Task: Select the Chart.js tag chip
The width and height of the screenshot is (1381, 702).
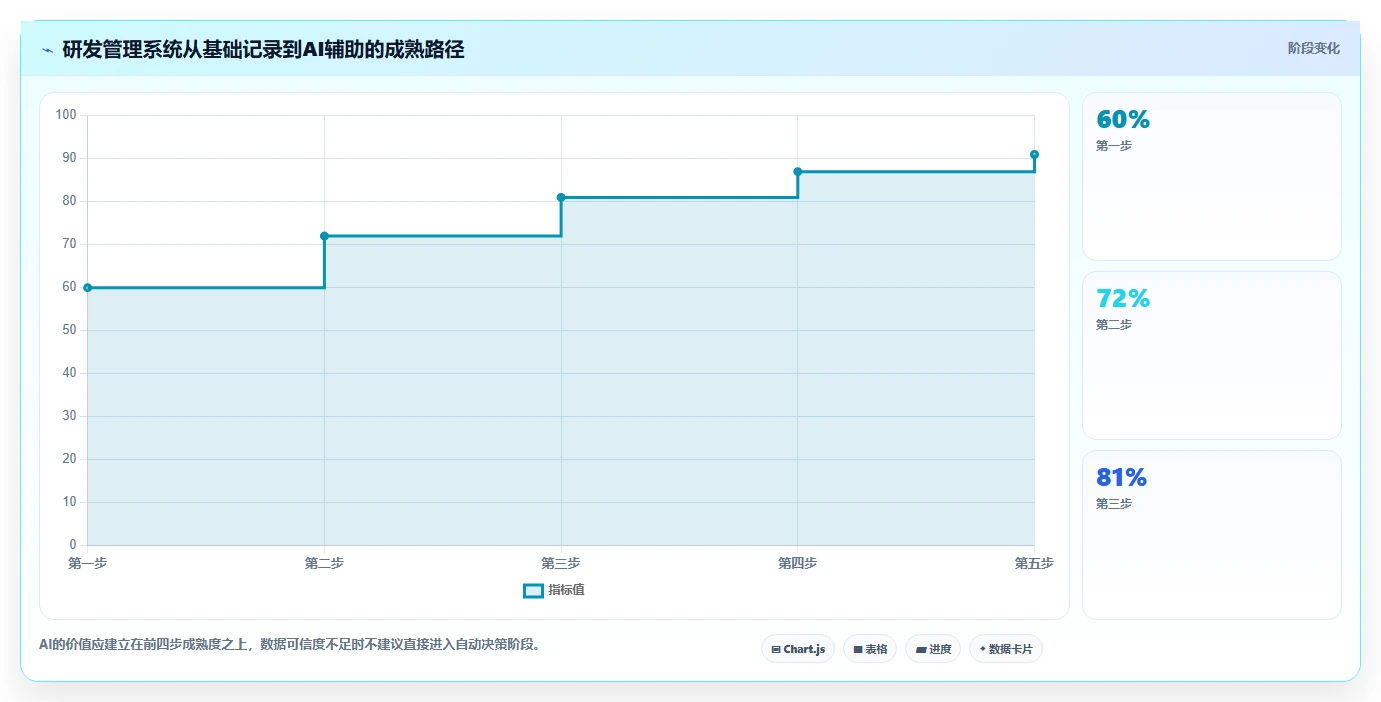Action: (x=798, y=649)
